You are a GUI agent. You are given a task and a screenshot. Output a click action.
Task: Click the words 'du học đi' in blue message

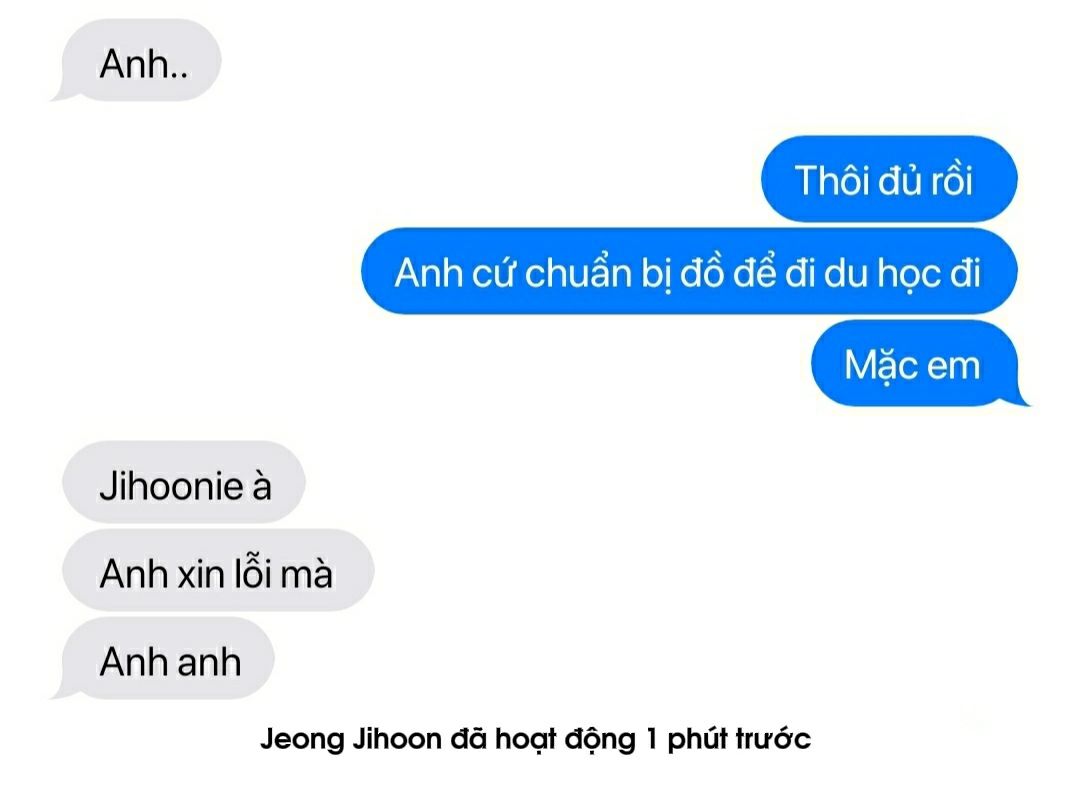902,273
